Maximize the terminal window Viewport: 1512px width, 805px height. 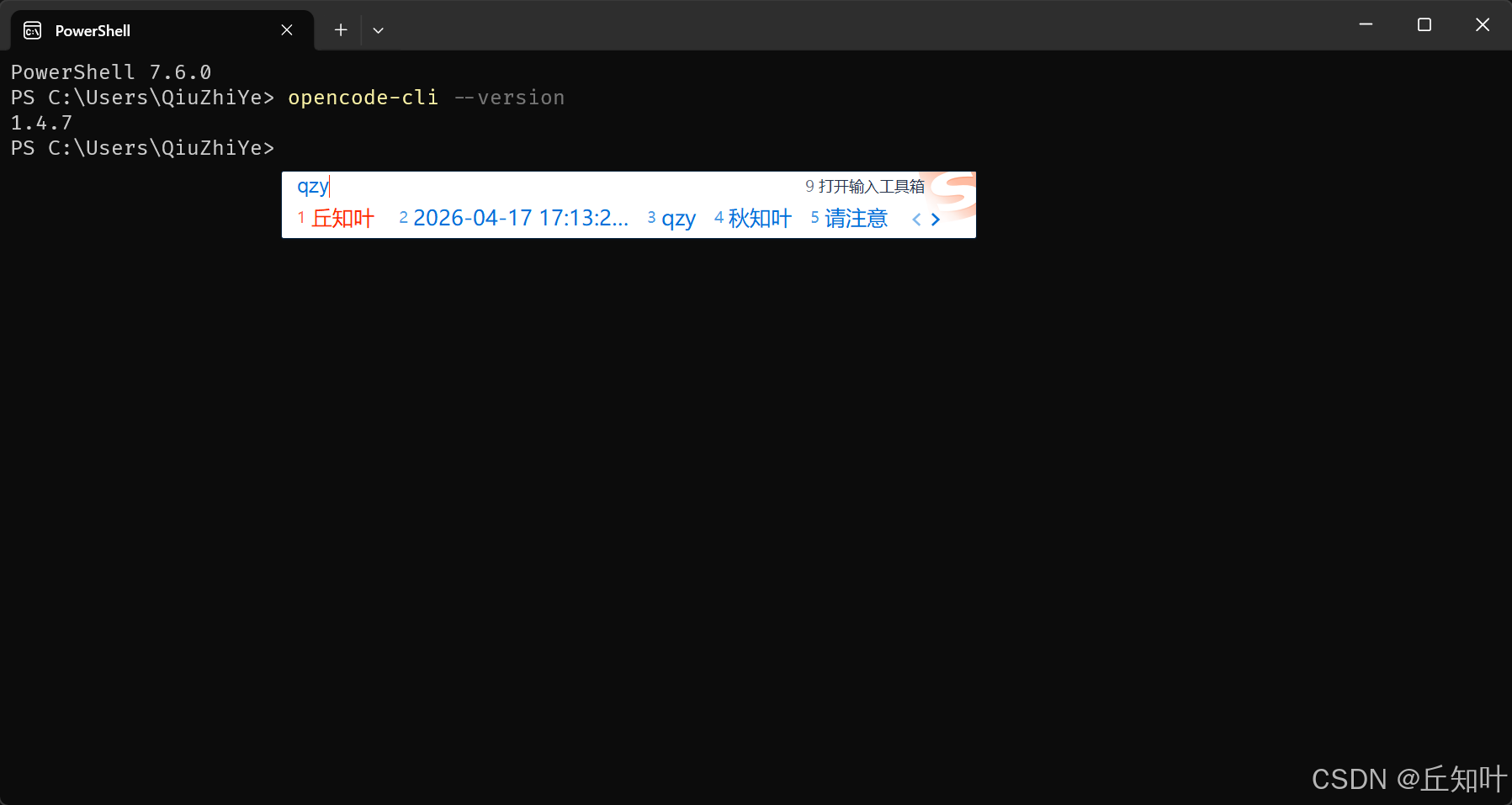1424,24
